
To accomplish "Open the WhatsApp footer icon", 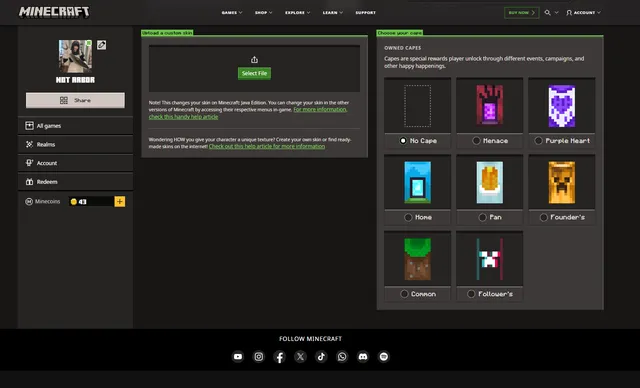I will pos(342,357).
